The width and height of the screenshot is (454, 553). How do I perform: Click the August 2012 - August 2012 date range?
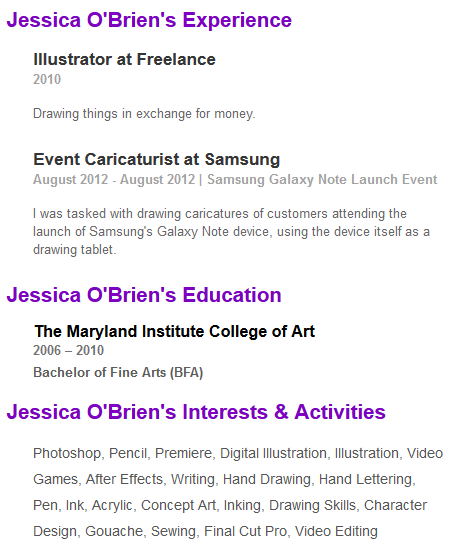114,180
